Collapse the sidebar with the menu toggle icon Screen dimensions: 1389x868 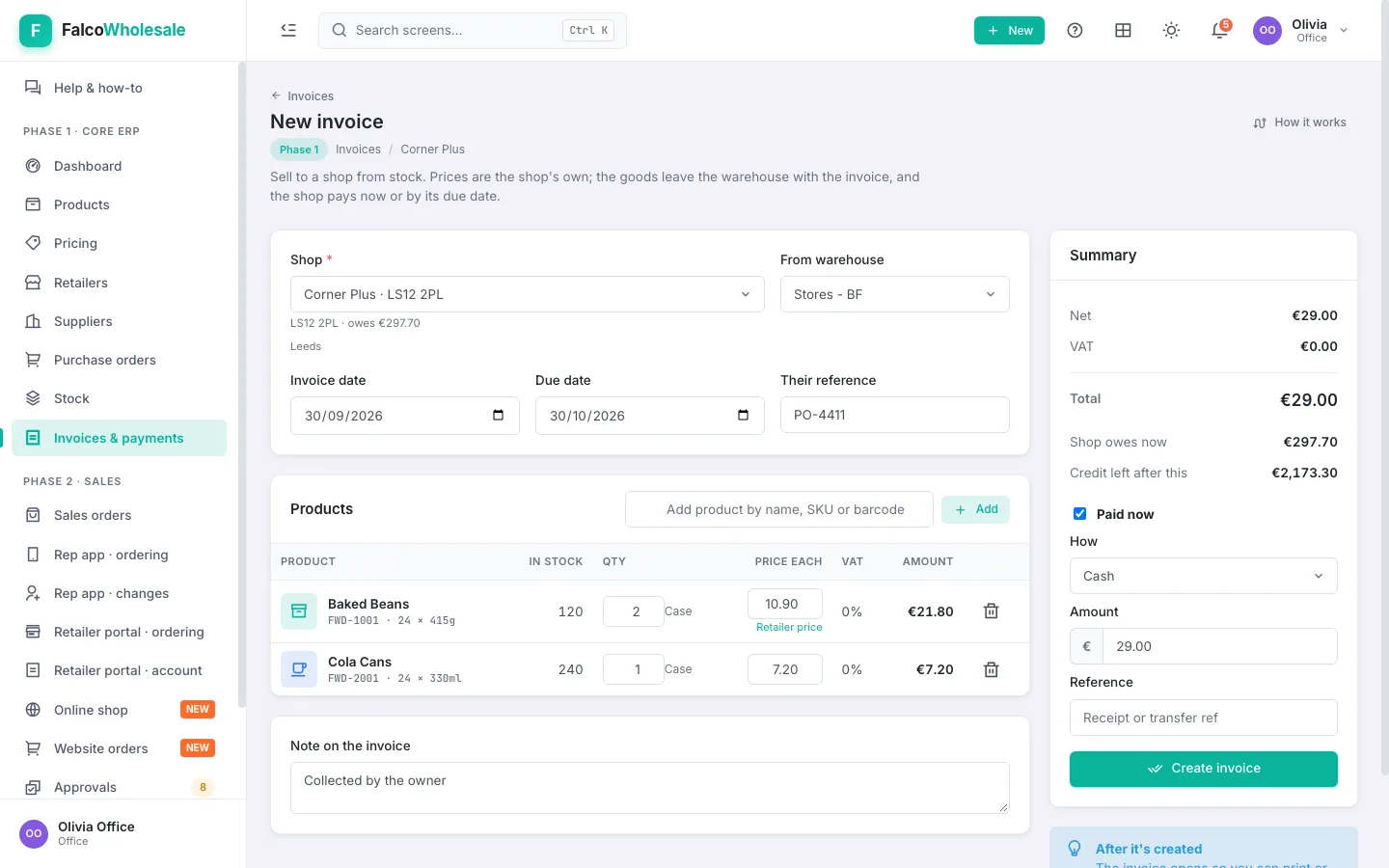tap(288, 31)
